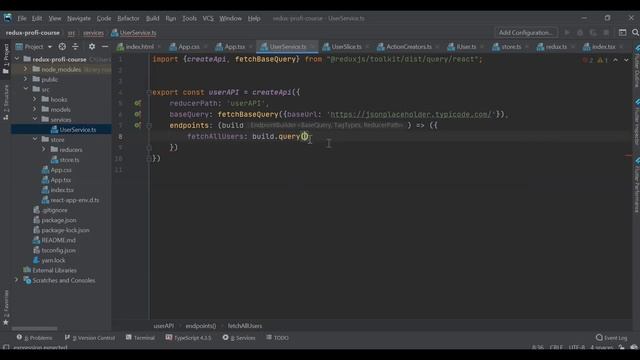Toggle the Structure side tool window
This screenshot has height=360, width=640.
6,102
